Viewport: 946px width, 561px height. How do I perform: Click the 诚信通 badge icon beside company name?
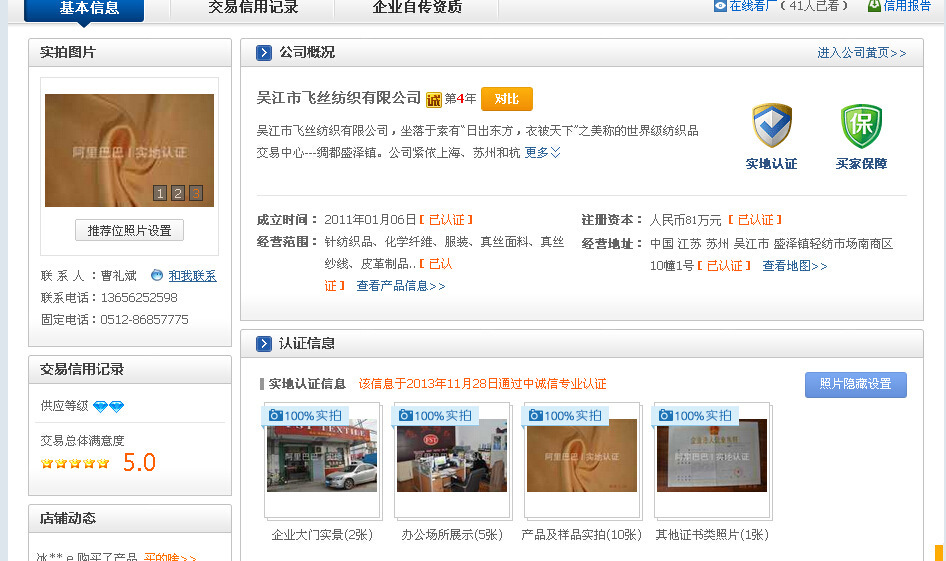pos(433,100)
